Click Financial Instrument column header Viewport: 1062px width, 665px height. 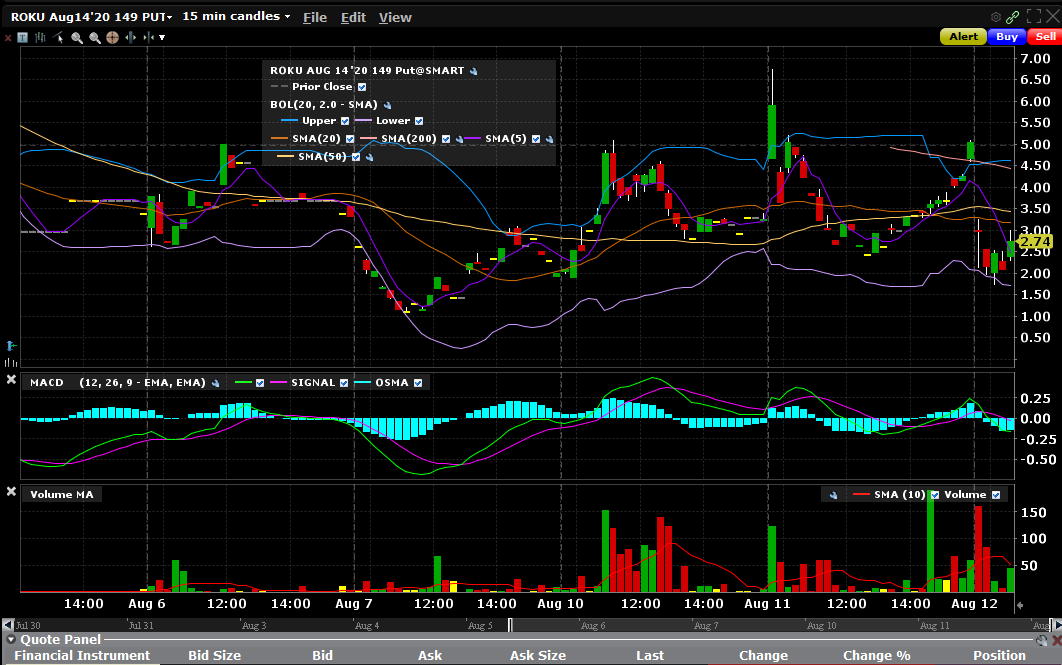click(82, 656)
